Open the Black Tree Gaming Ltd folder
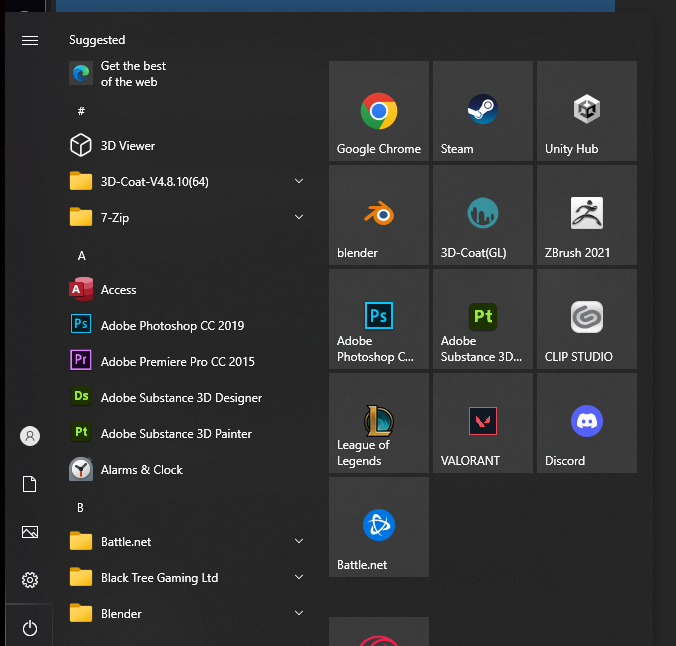 pos(188,577)
